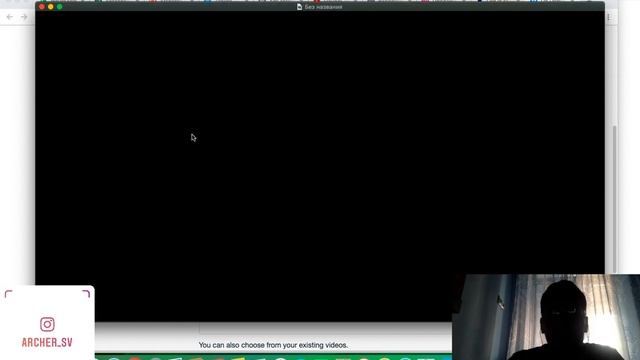Click the document icon beside the window title
This screenshot has width=640, height=360.
click(x=299, y=7)
